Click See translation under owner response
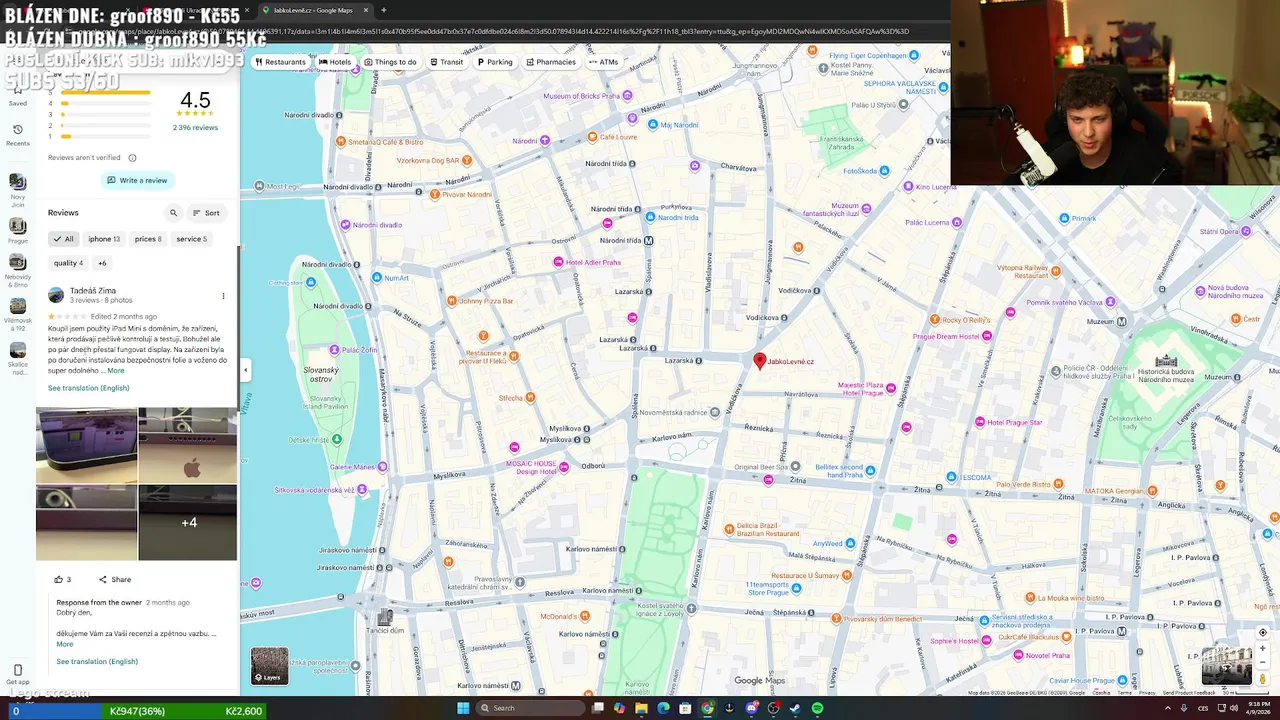1280x720 pixels. [97, 662]
